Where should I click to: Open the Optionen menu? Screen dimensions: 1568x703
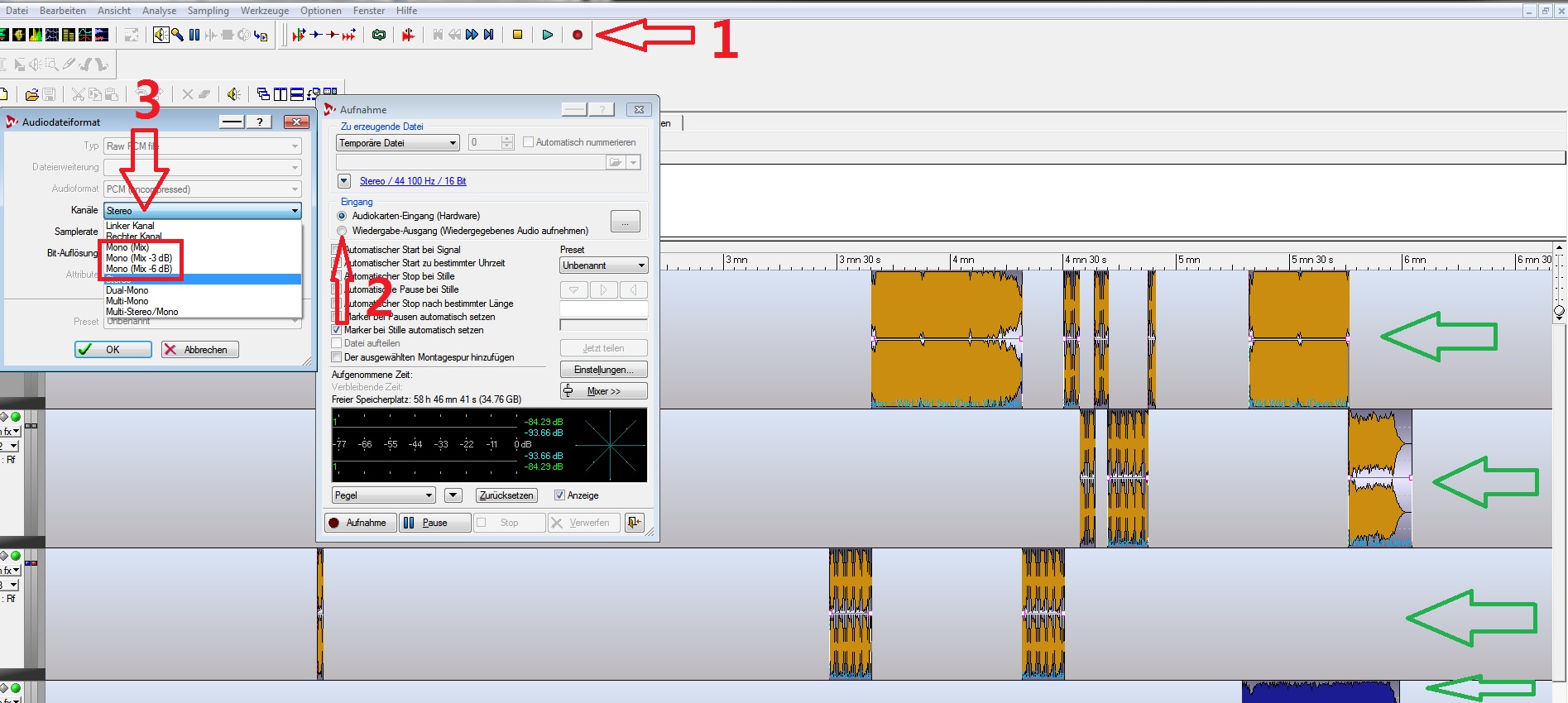click(321, 11)
